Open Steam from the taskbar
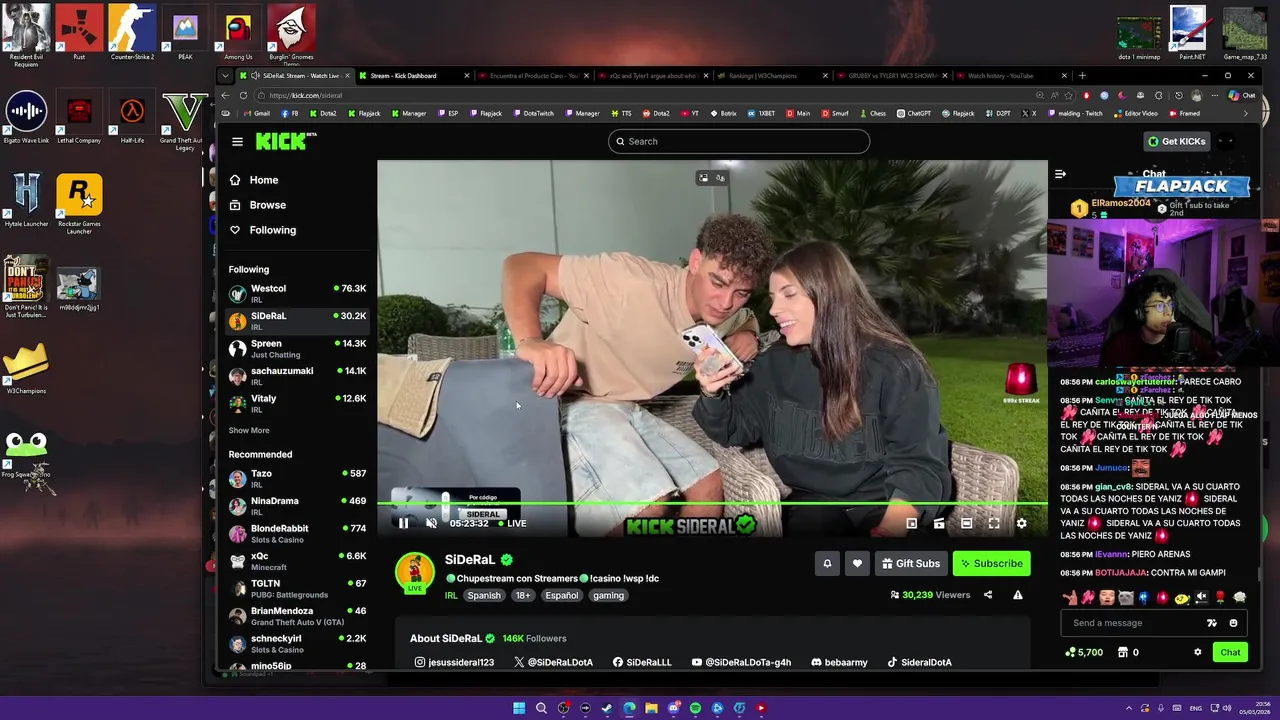This screenshot has width=1280, height=720. click(607, 708)
